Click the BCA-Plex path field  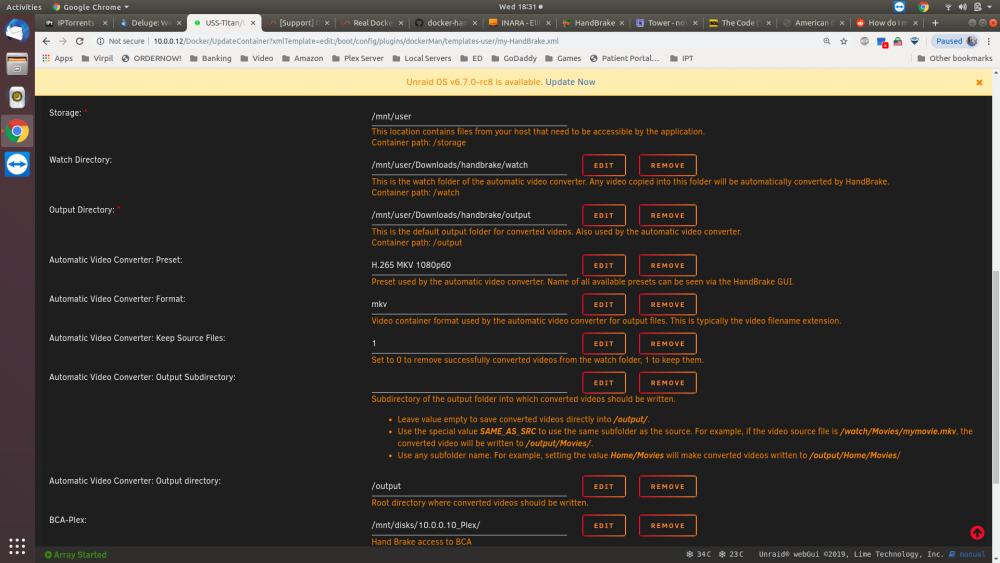[469, 525]
